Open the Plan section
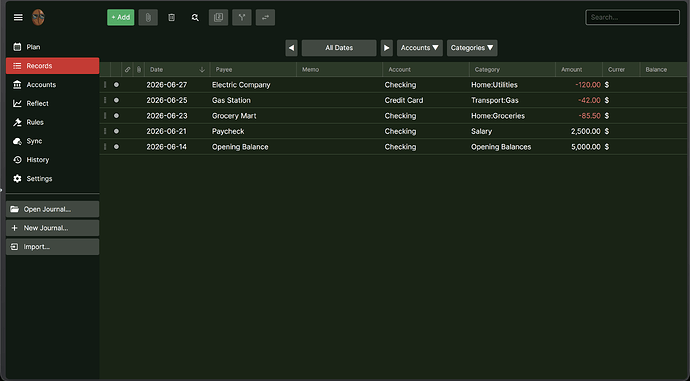Viewport: 690px width, 381px height. 52,47
